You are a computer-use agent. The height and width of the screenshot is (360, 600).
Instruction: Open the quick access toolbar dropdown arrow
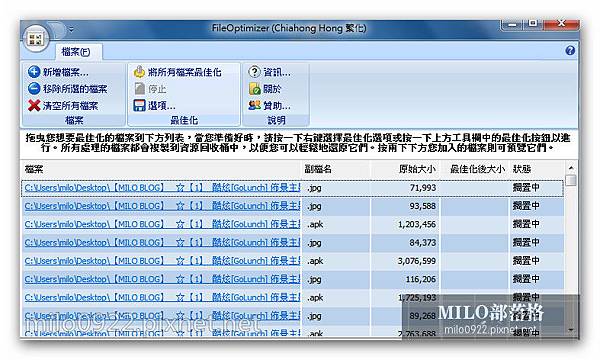coord(71,29)
